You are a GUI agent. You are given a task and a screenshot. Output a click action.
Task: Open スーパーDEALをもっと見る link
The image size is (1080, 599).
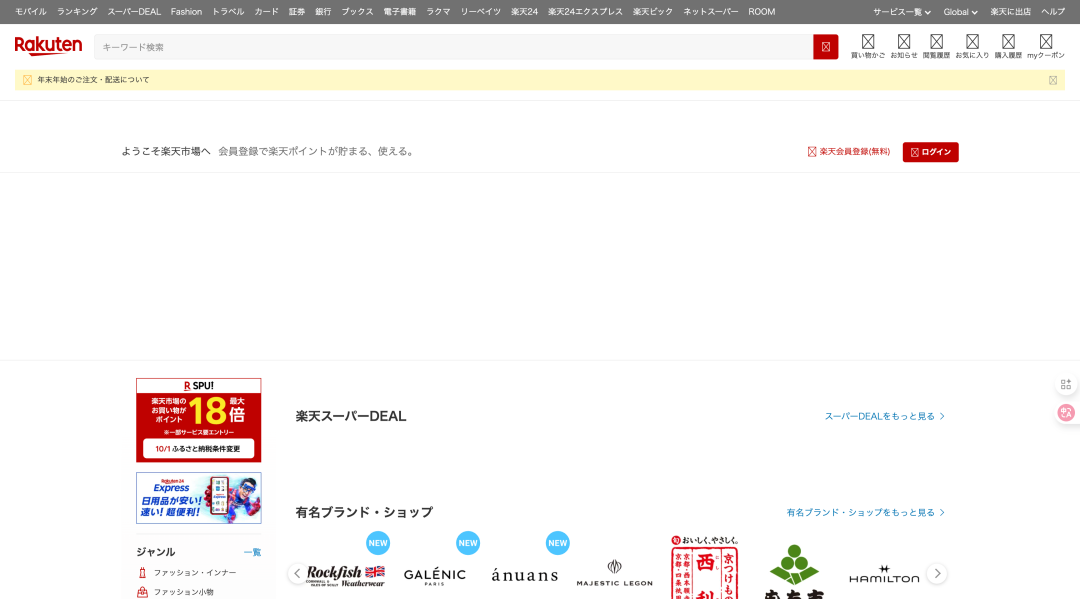[884, 417]
